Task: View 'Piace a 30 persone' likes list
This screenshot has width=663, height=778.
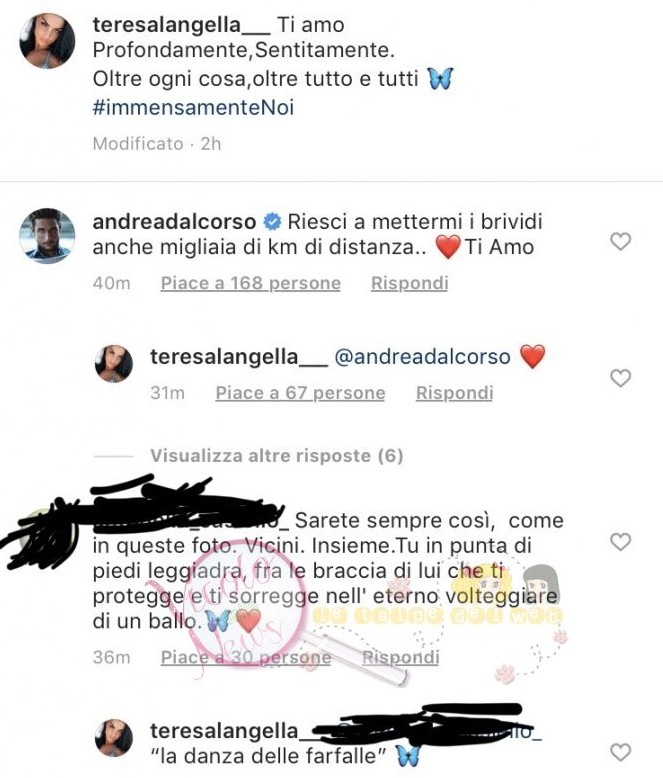Action: click(x=246, y=657)
